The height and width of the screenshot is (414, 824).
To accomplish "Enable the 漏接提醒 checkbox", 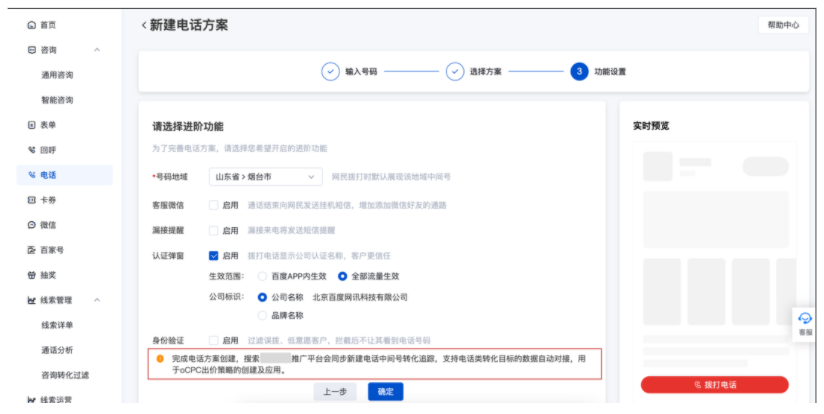I will point(213,231).
